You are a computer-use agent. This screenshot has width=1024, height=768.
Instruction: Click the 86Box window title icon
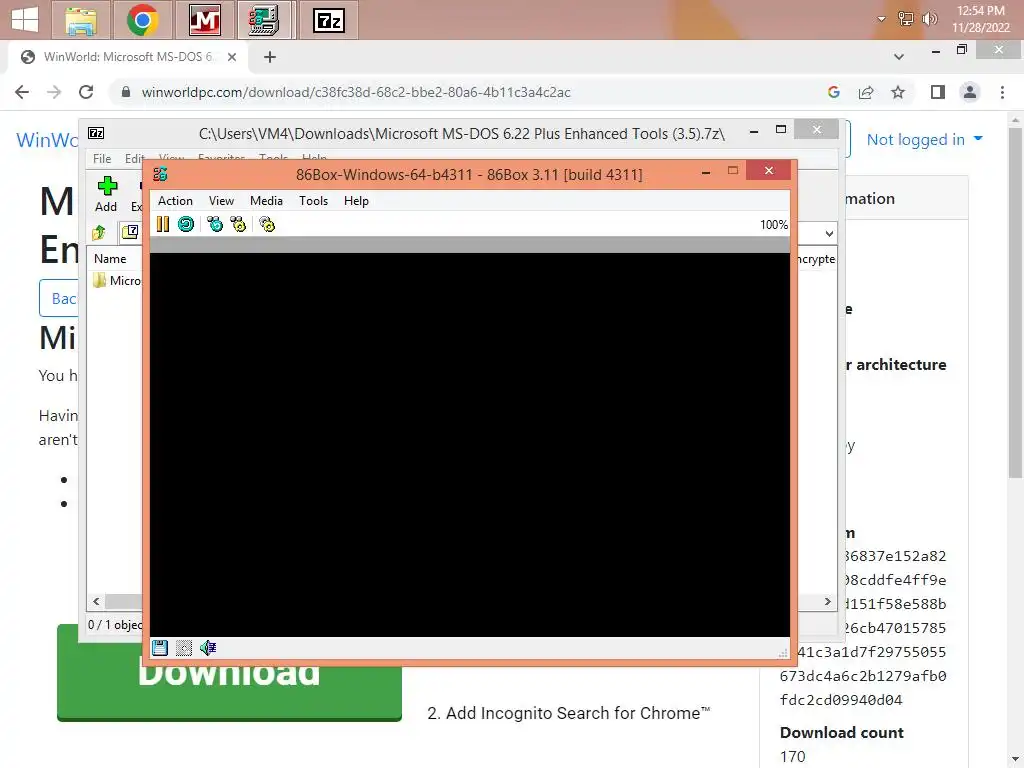[x=161, y=174]
